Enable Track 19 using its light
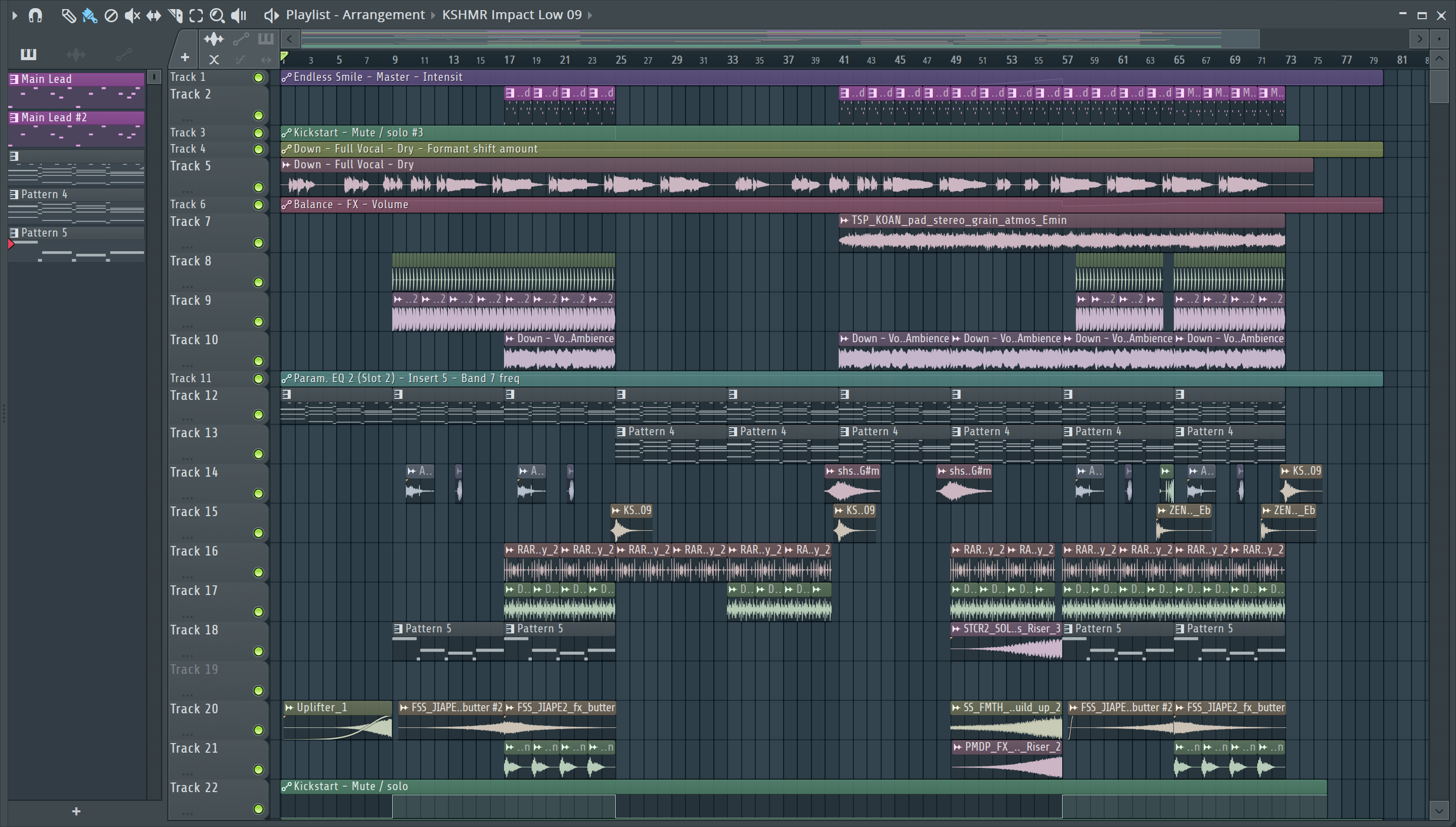 (x=258, y=691)
